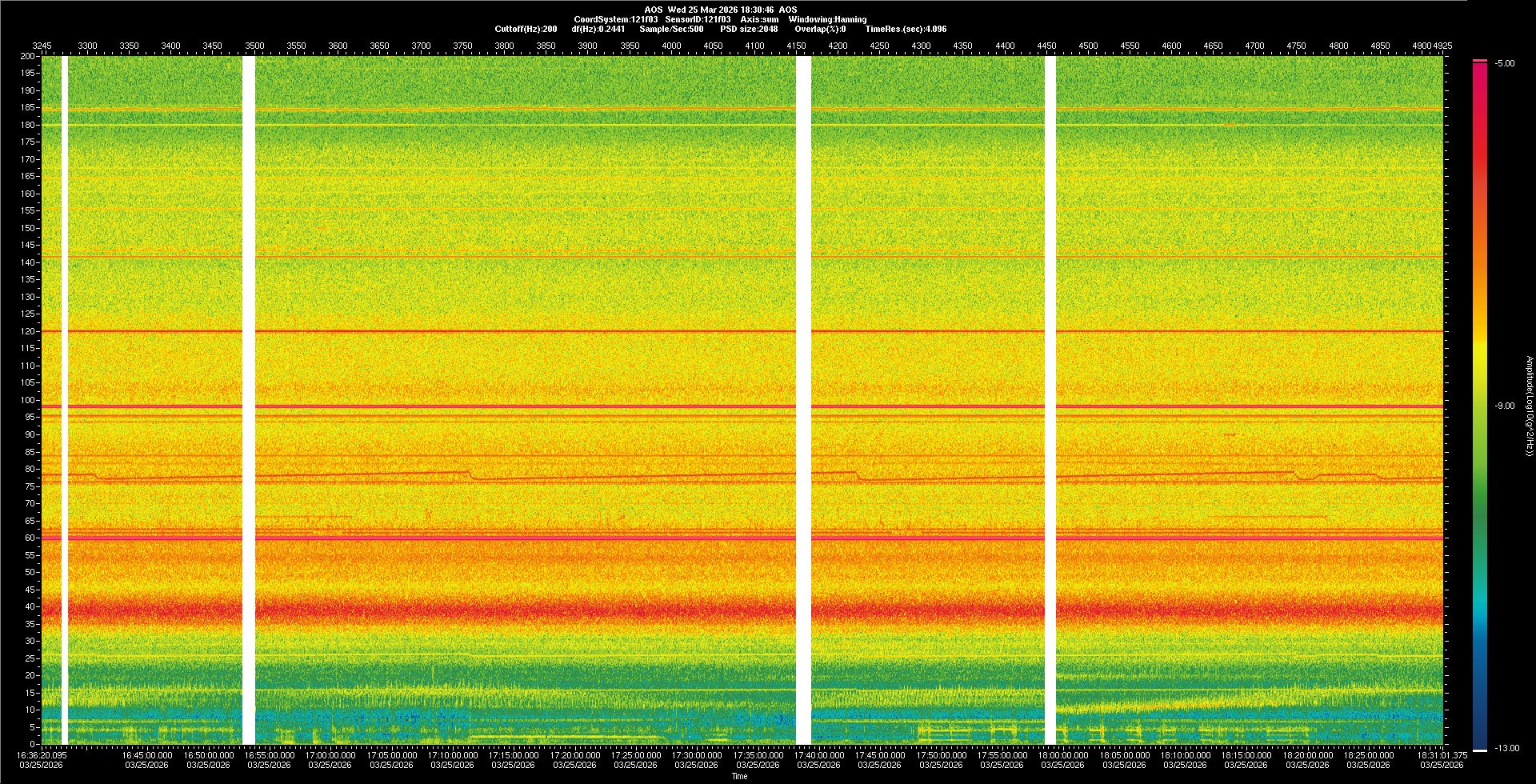The width and height of the screenshot is (1536, 784).
Task: Click the white data gap near tick 4150
Action: click(803, 400)
